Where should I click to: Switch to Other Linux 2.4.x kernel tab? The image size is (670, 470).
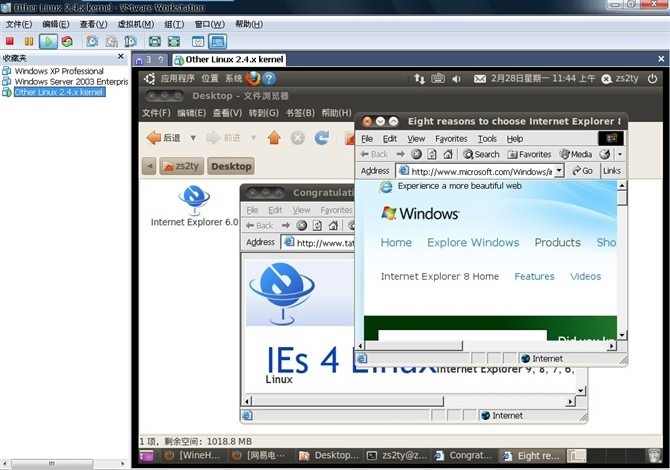click(x=229, y=60)
